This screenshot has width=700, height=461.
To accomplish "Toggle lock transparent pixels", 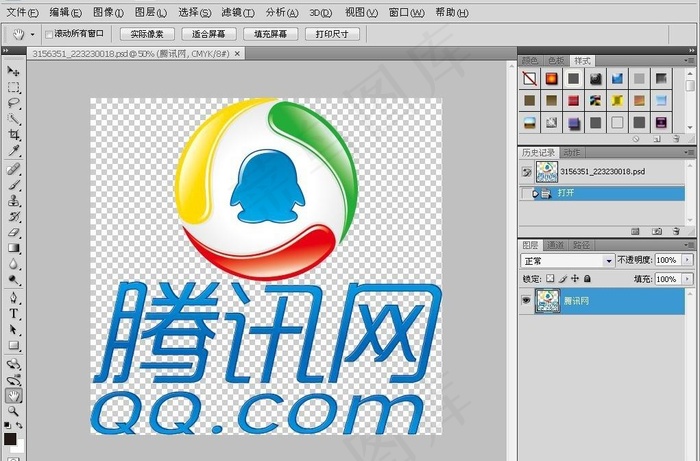I will (x=550, y=279).
